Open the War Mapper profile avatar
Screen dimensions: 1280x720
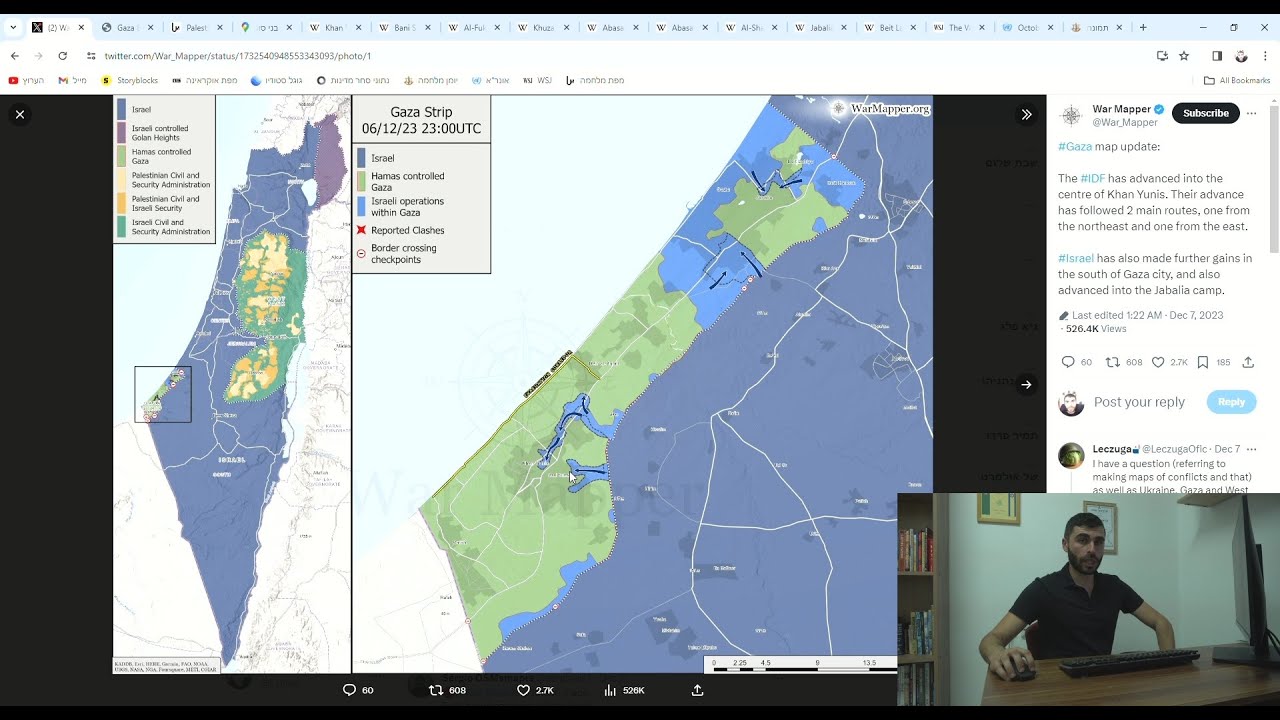[1071, 115]
